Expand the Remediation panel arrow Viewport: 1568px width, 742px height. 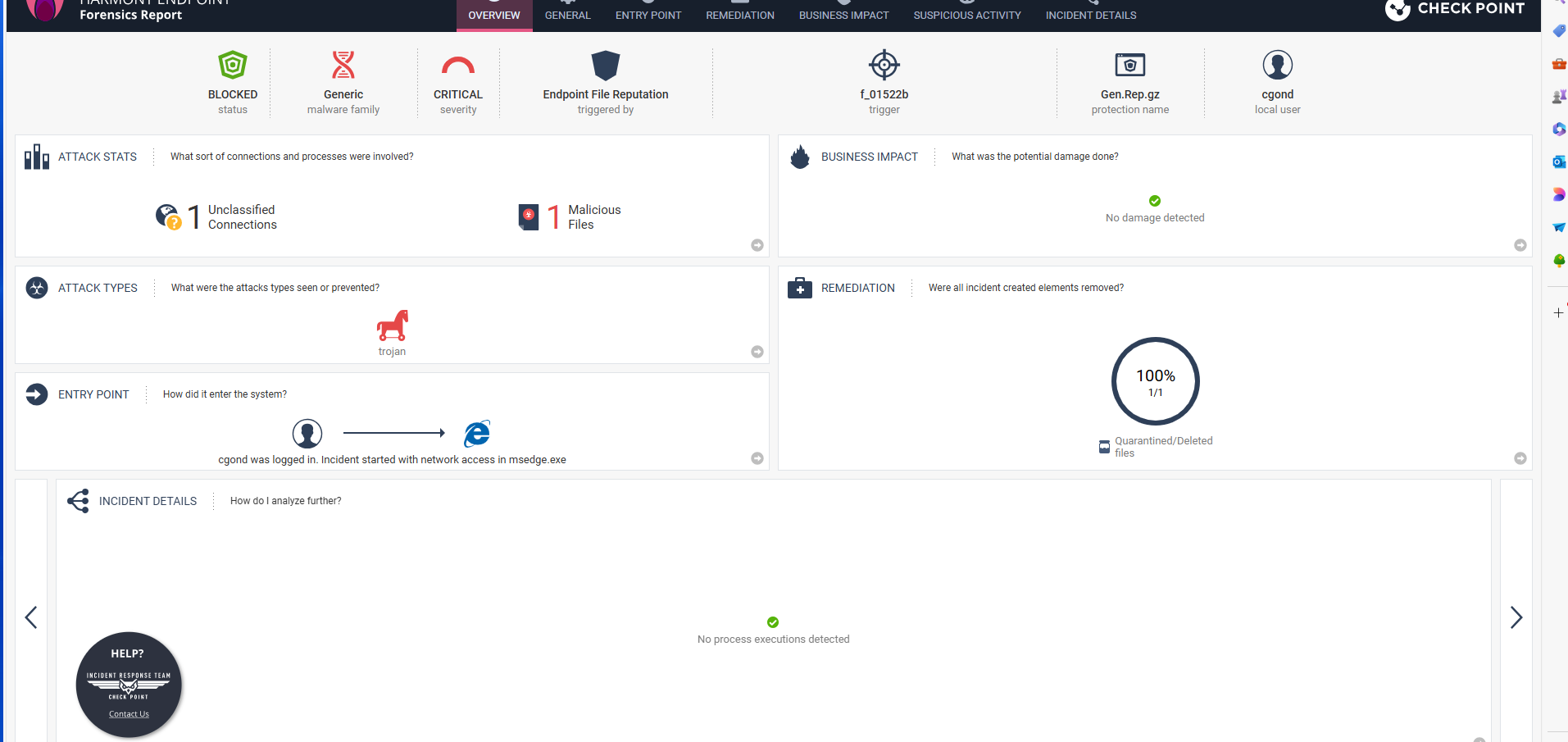tap(1520, 458)
